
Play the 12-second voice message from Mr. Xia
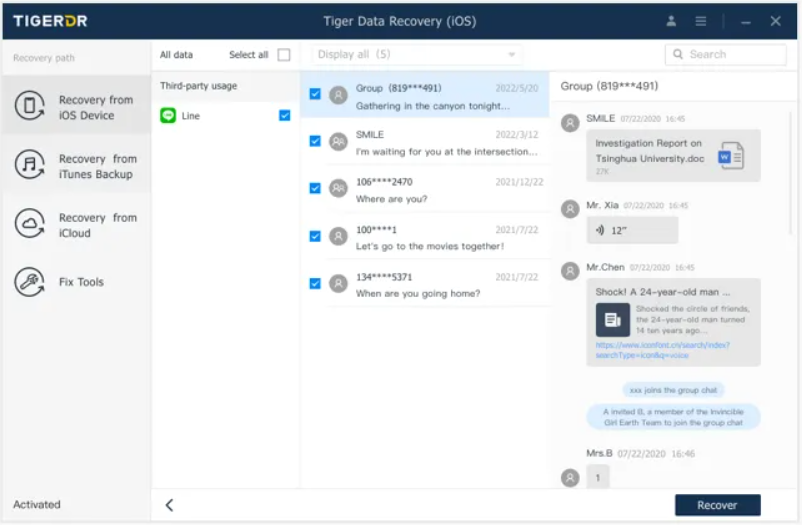point(632,230)
